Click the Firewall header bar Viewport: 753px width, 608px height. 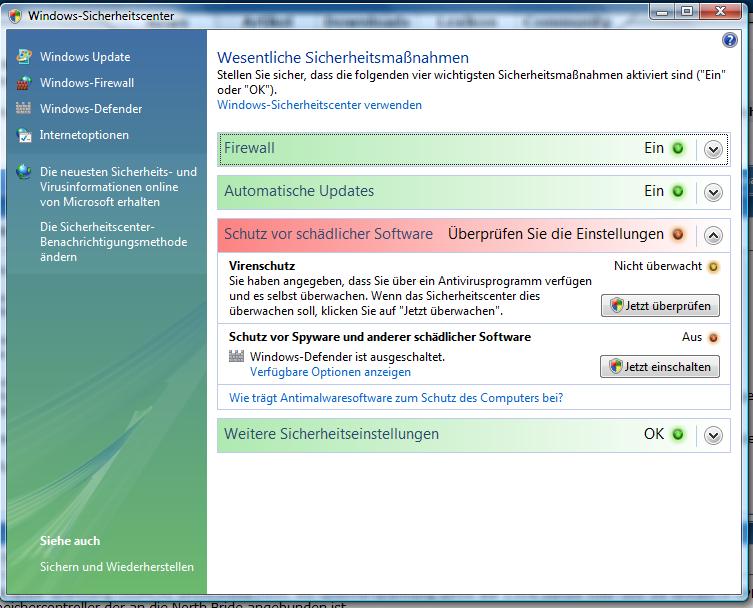click(x=474, y=149)
